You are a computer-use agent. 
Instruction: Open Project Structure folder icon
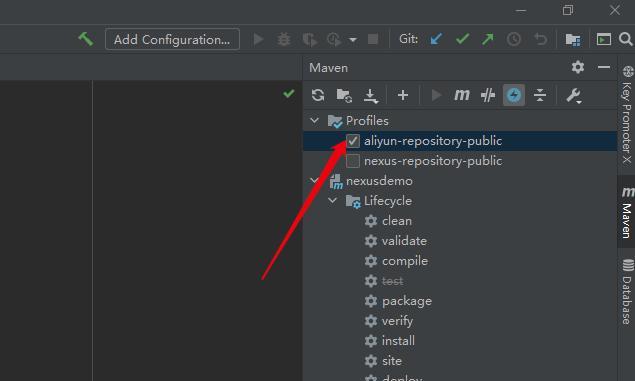pos(573,39)
